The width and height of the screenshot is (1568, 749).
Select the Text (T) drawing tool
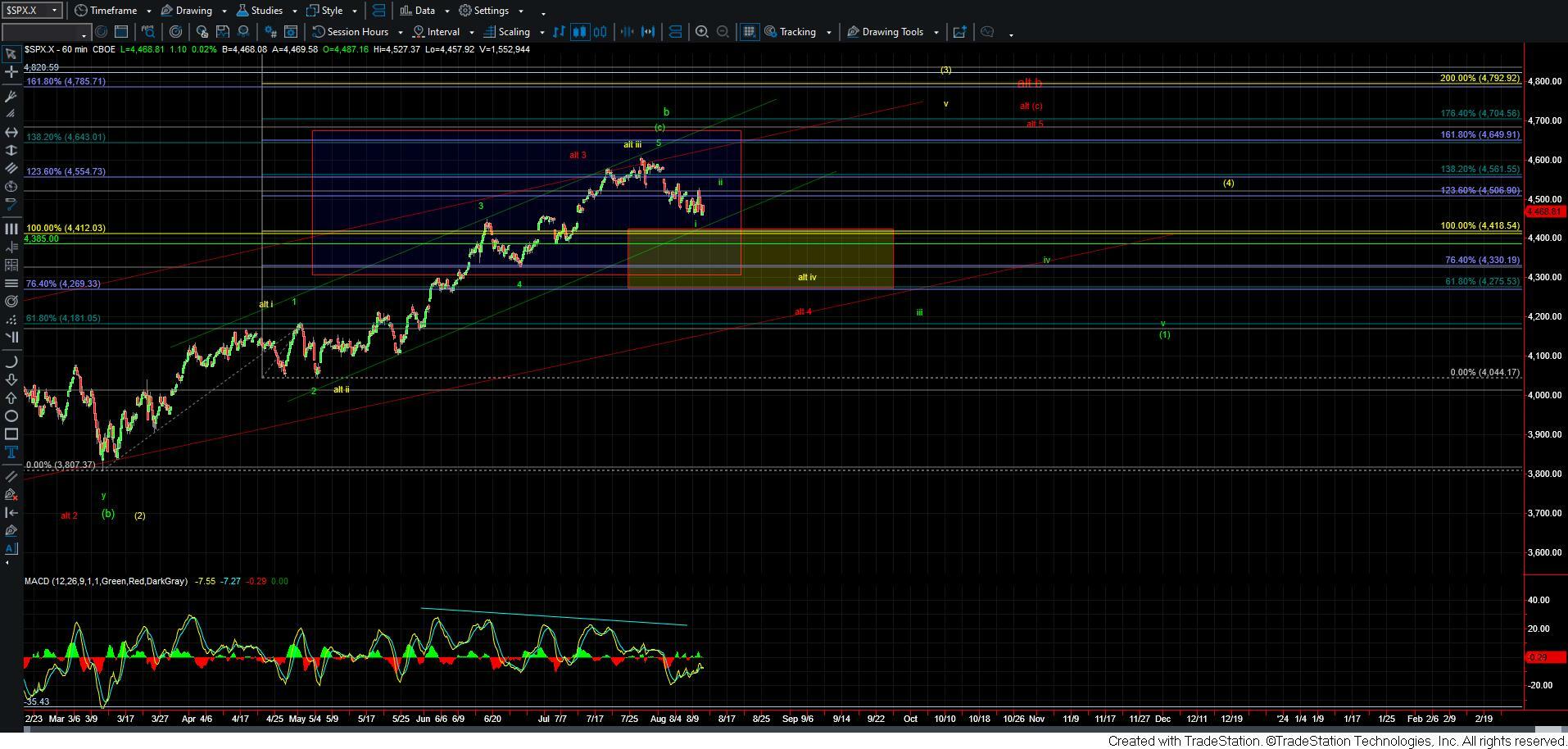click(x=11, y=452)
